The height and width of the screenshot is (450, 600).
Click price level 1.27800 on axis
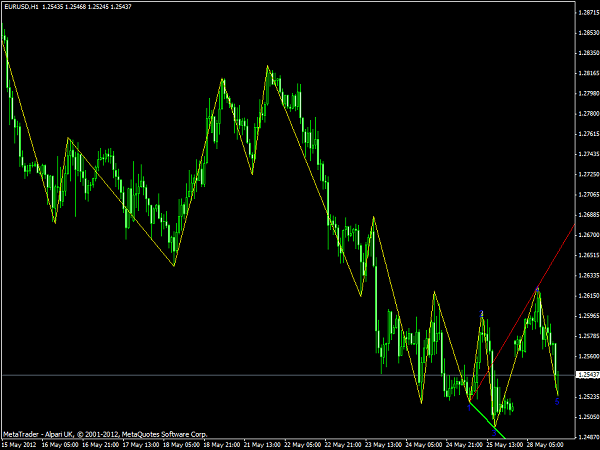[x=589, y=114]
